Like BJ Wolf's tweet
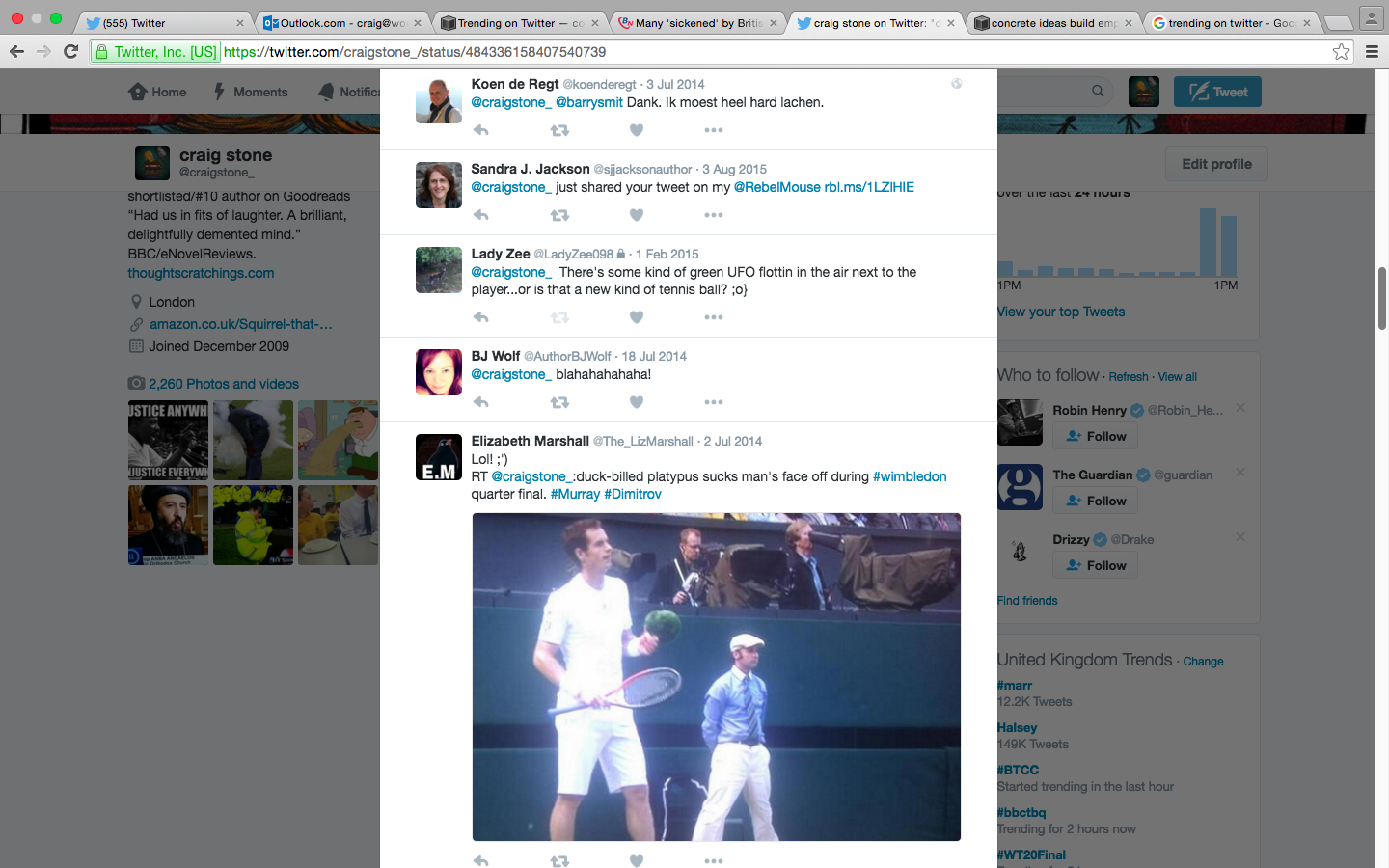The image size is (1389, 868). 637,402
